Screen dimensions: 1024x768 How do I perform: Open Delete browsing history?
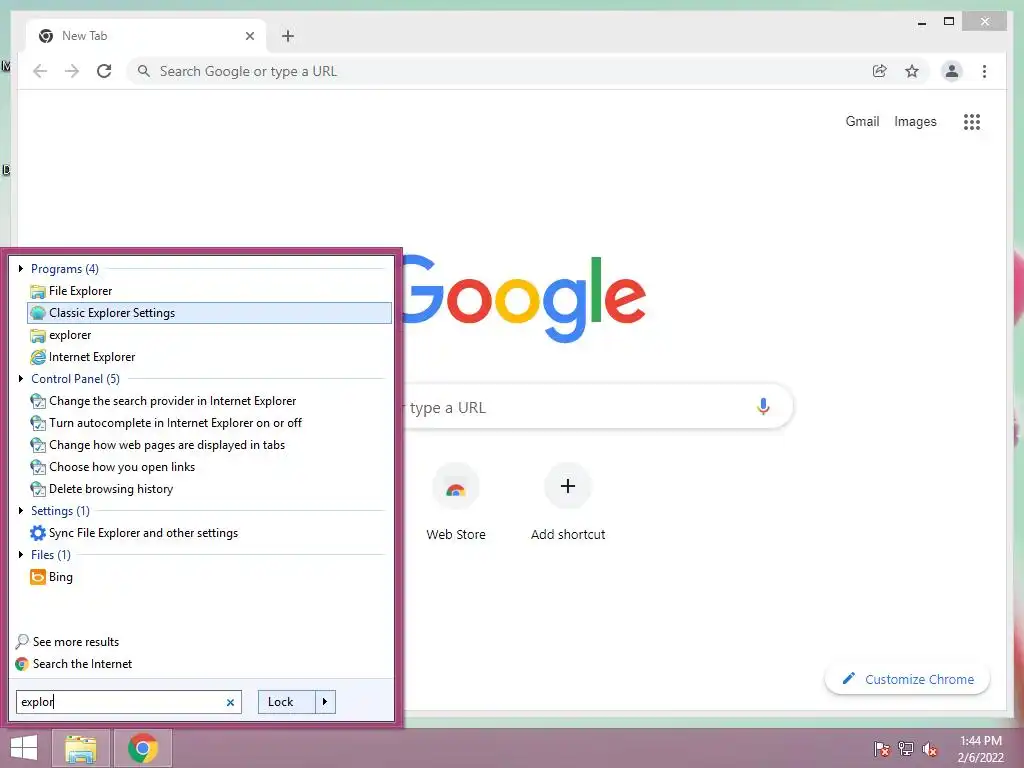click(209, 489)
